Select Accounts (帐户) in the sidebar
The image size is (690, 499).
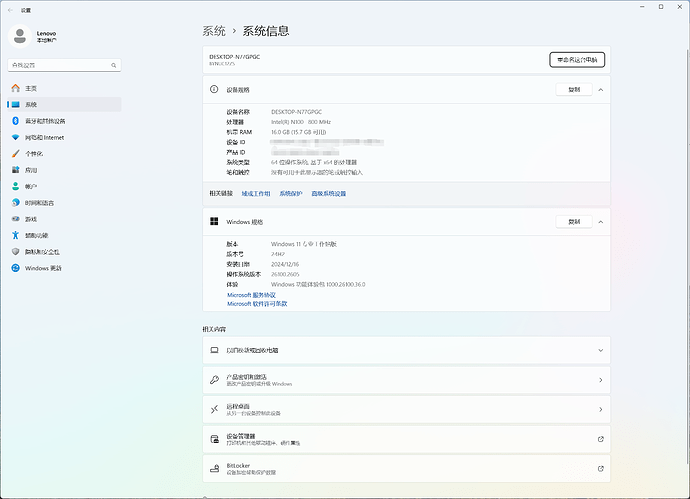pyautogui.click(x=31, y=186)
